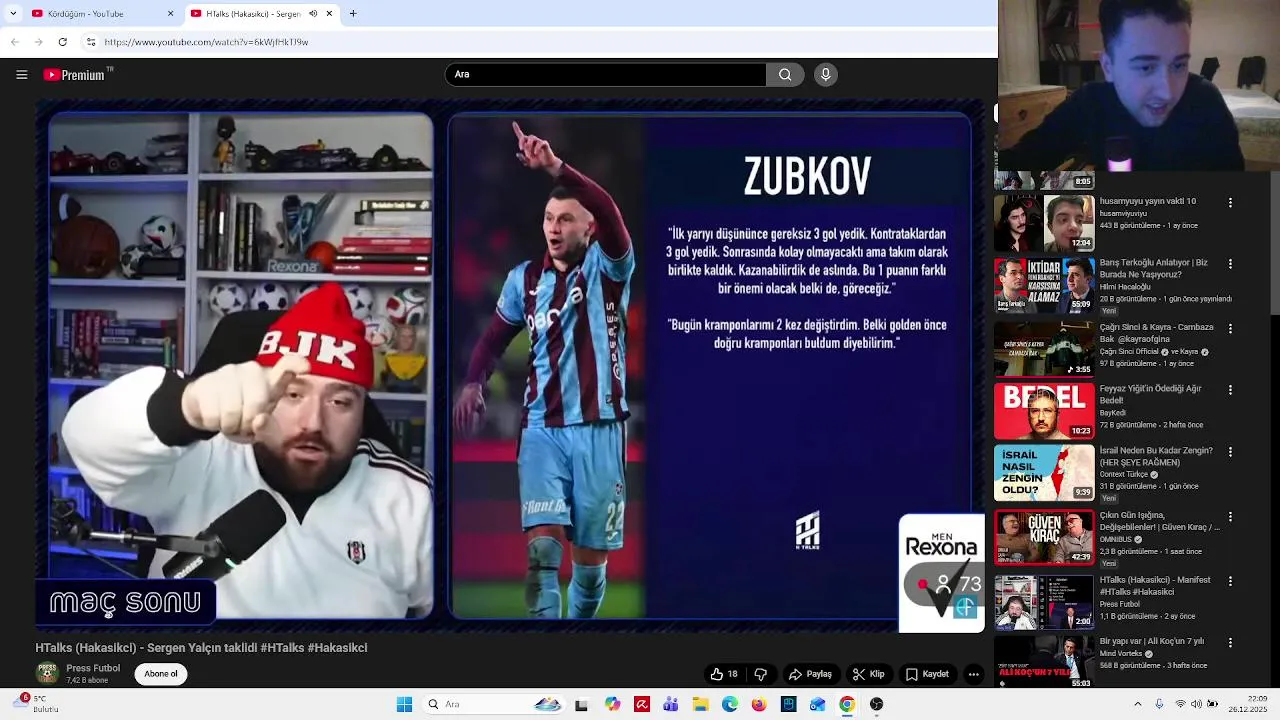Go back in browser history

pyautogui.click(x=15, y=42)
